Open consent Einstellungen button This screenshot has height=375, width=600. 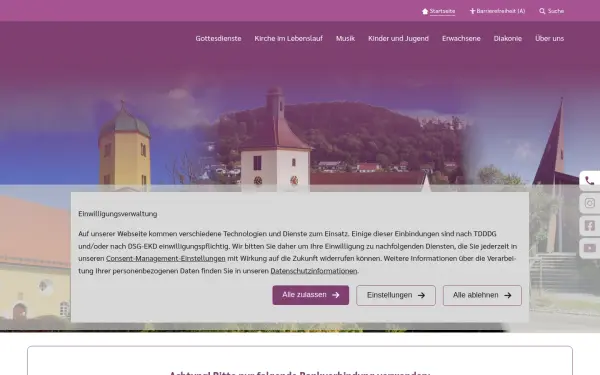point(396,295)
